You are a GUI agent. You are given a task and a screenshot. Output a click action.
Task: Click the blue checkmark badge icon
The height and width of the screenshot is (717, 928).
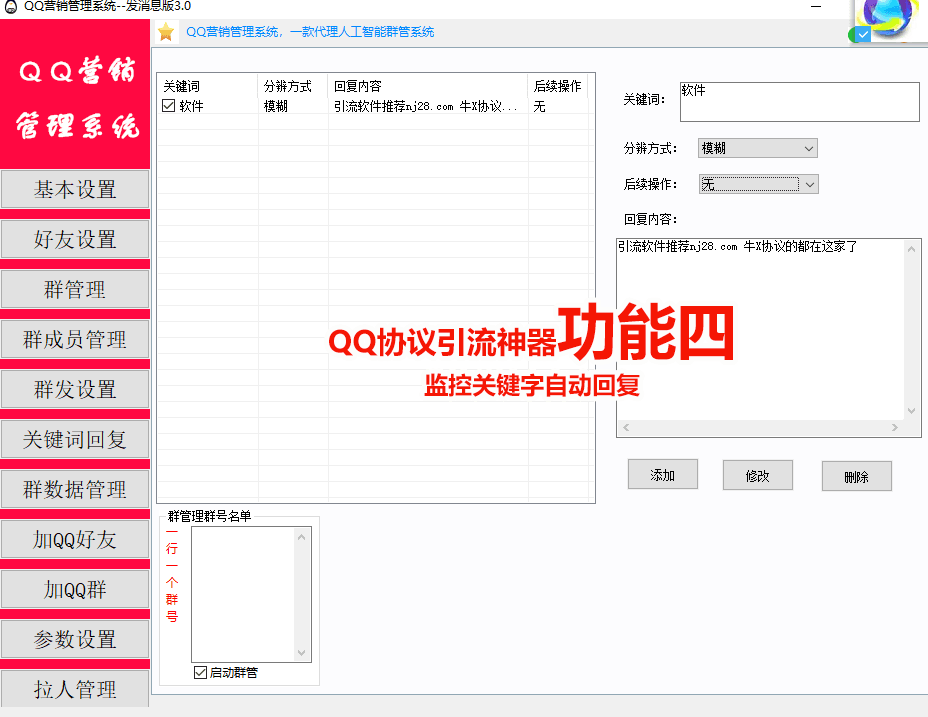coord(863,34)
